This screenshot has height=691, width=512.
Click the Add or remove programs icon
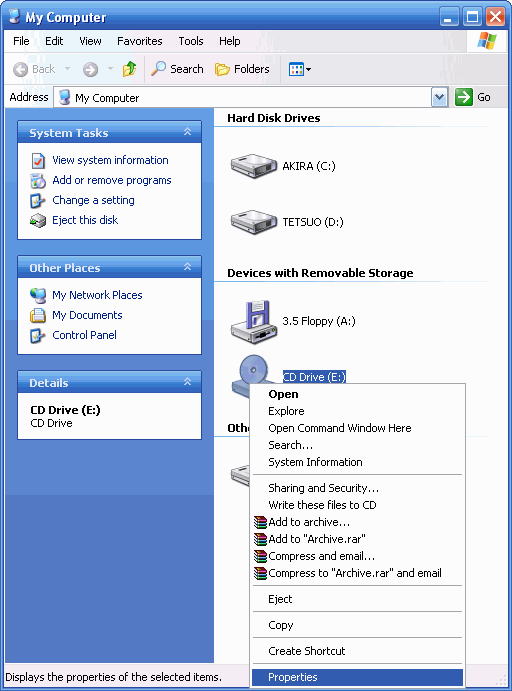click(x=38, y=181)
